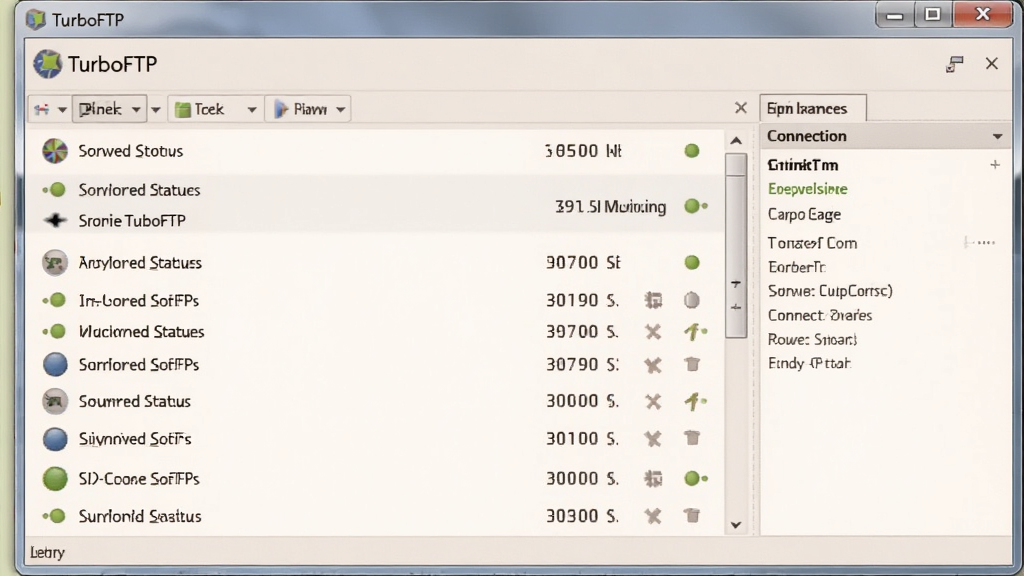Click the Soumred Statius avatar icon

click(55, 401)
